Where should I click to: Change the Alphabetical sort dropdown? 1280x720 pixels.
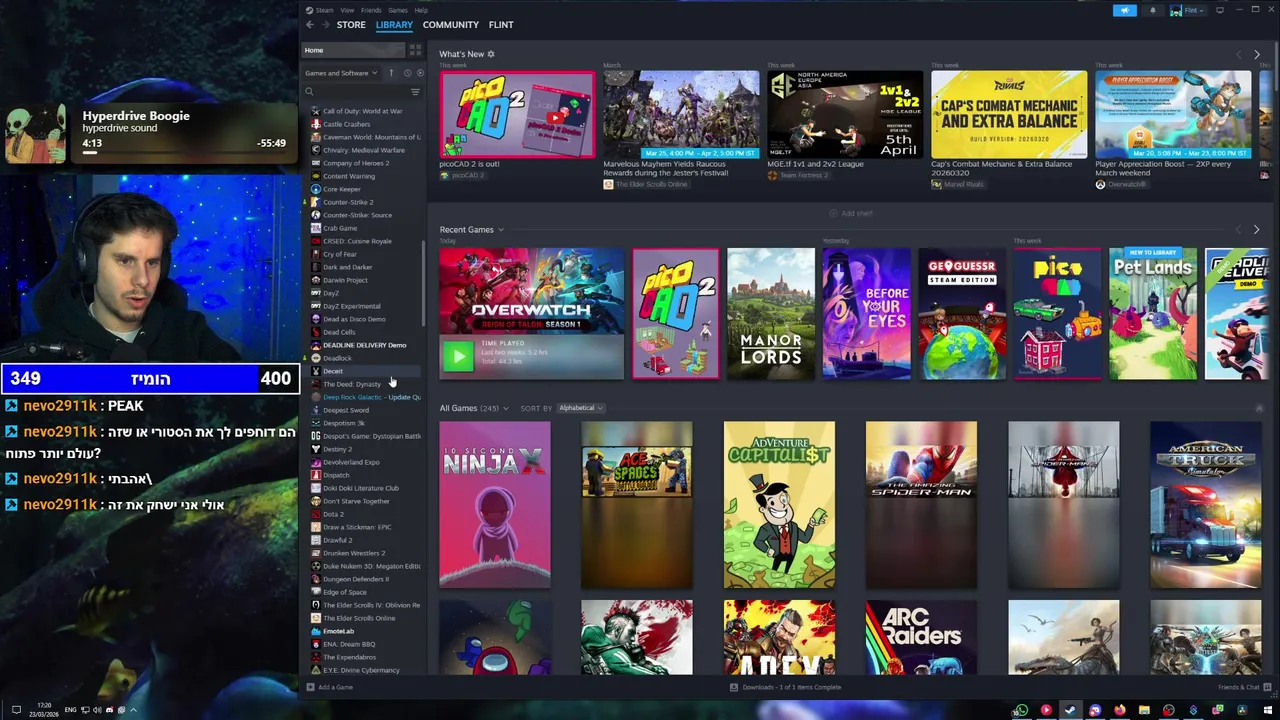tap(580, 408)
